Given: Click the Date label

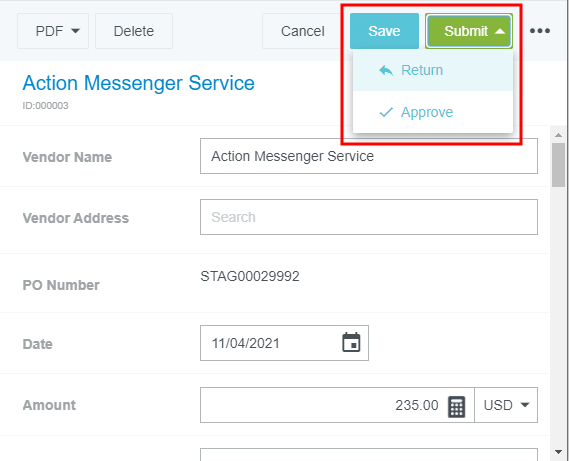Looking at the screenshot, I should click(38, 344).
